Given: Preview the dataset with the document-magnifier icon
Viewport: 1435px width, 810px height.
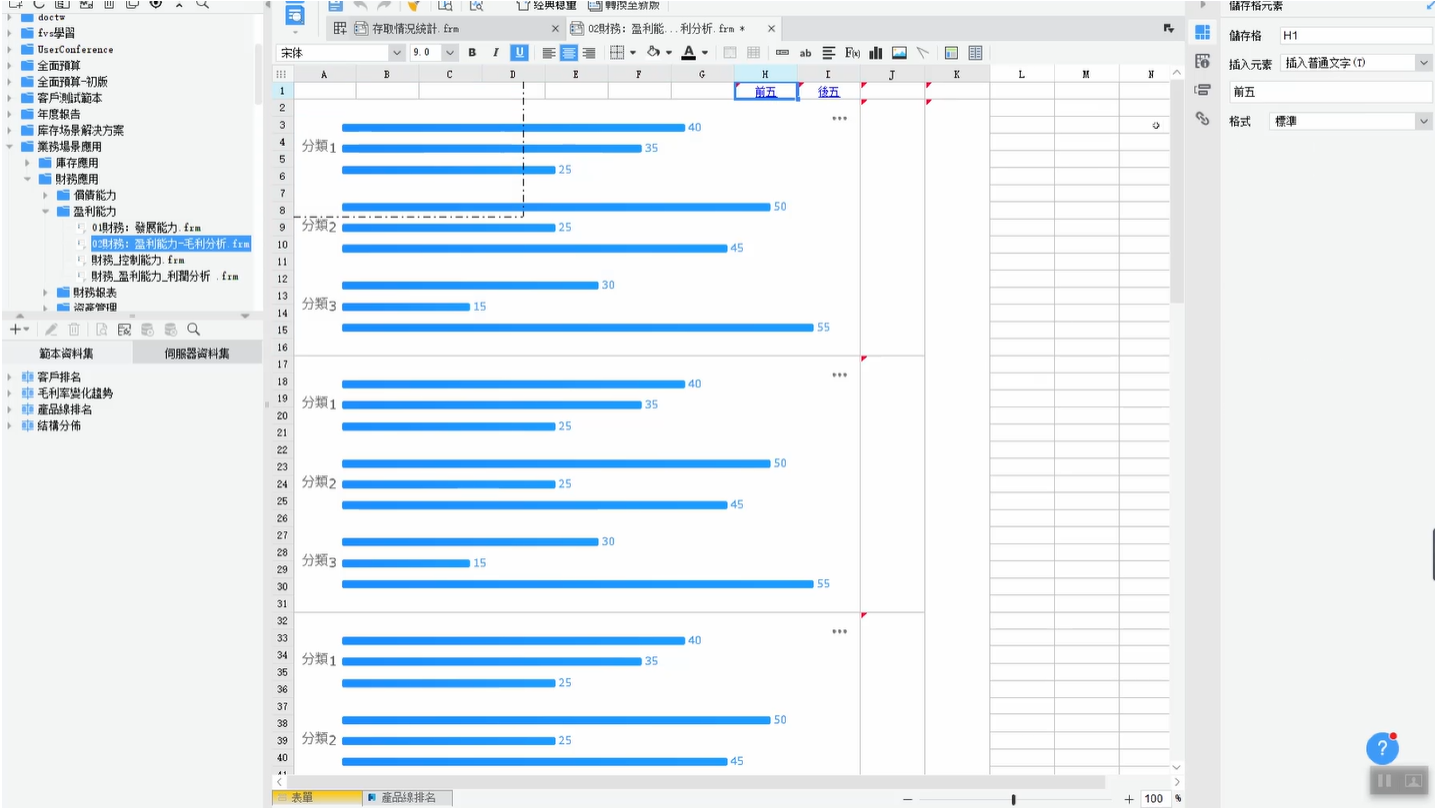Looking at the screenshot, I should pyautogui.click(x=101, y=329).
